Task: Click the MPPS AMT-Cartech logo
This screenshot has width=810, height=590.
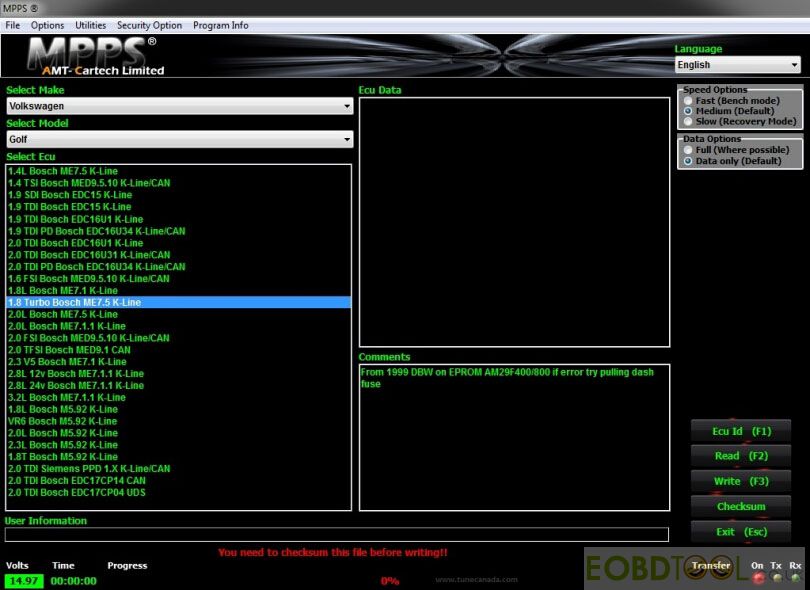Action: (x=95, y=56)
